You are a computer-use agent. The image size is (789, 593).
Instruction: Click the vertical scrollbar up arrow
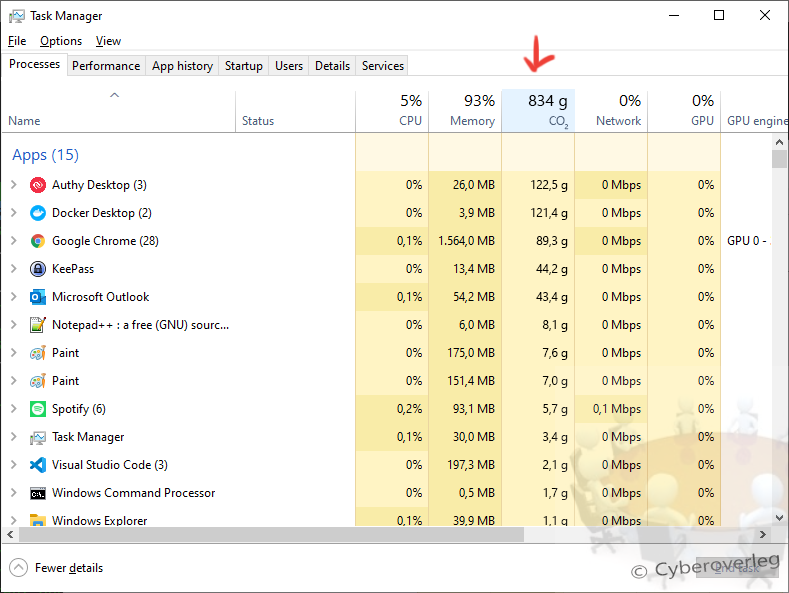click(779, 142)
